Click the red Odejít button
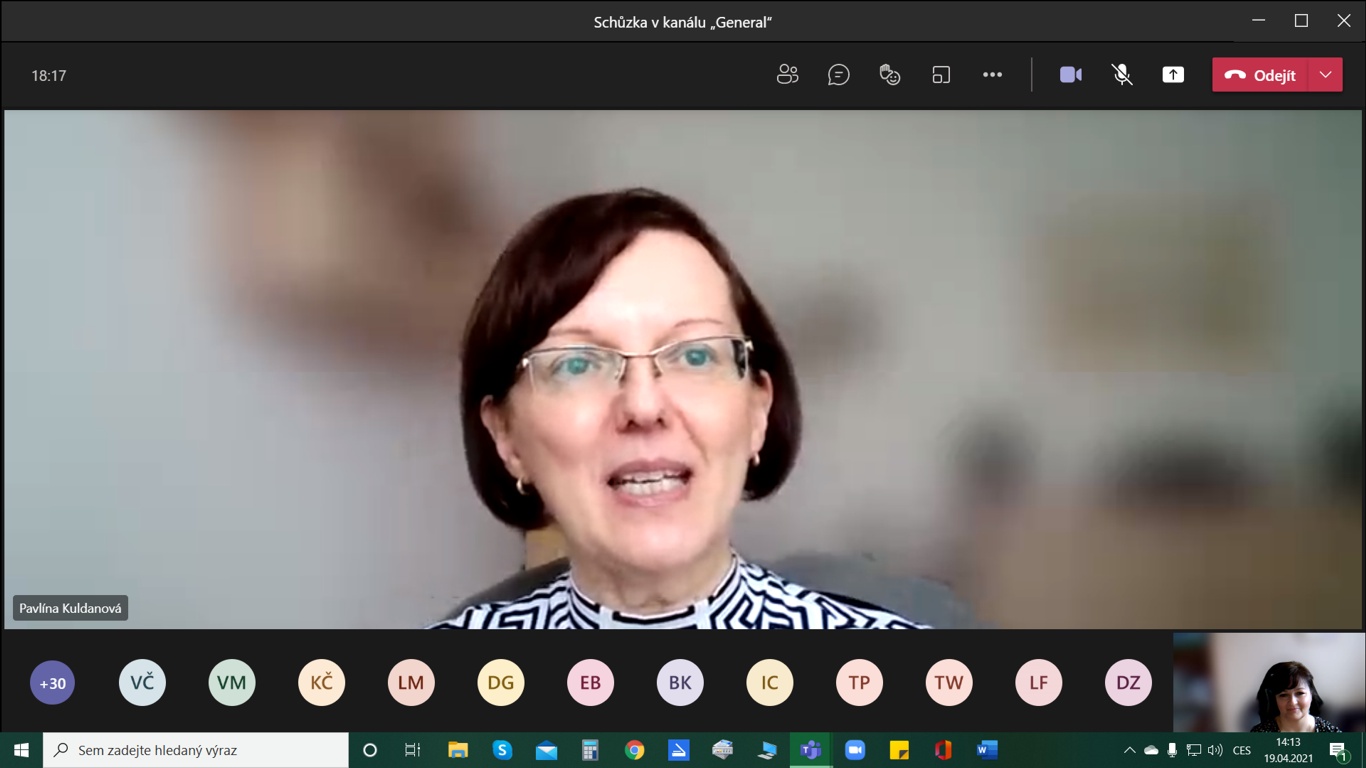This screenshot has height=768, width=1366. coord(1260,75)
